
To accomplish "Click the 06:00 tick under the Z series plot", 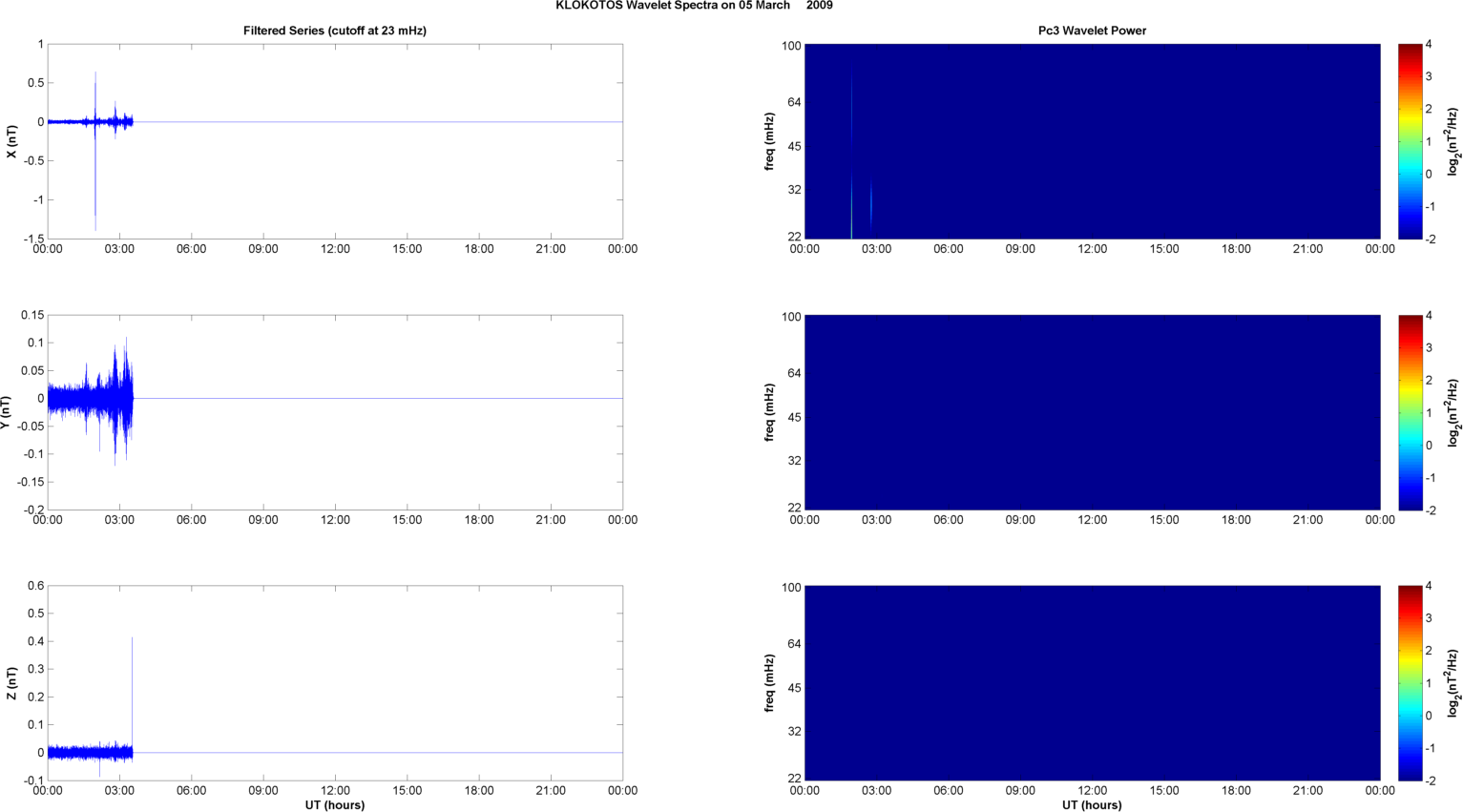I will 191,790.
